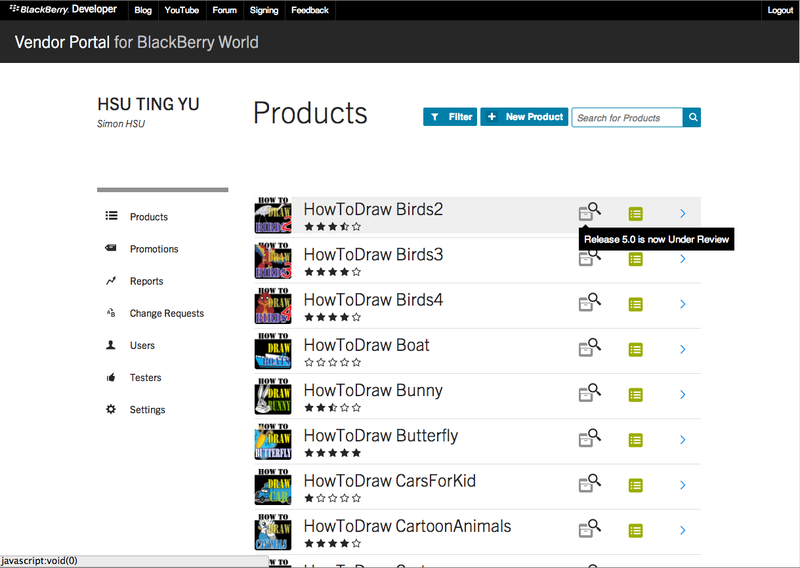Click the Logout link
The image size is (800, 568).
pos(780,10)
